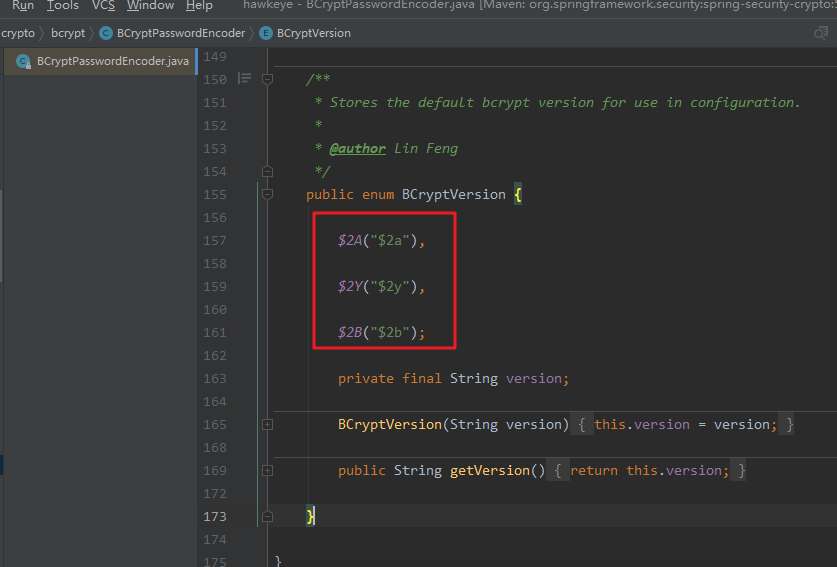Click the fold end marker at line 154
Image resolution: width=837 pixels, height=567 pixels.
click(x=267, y=171)
